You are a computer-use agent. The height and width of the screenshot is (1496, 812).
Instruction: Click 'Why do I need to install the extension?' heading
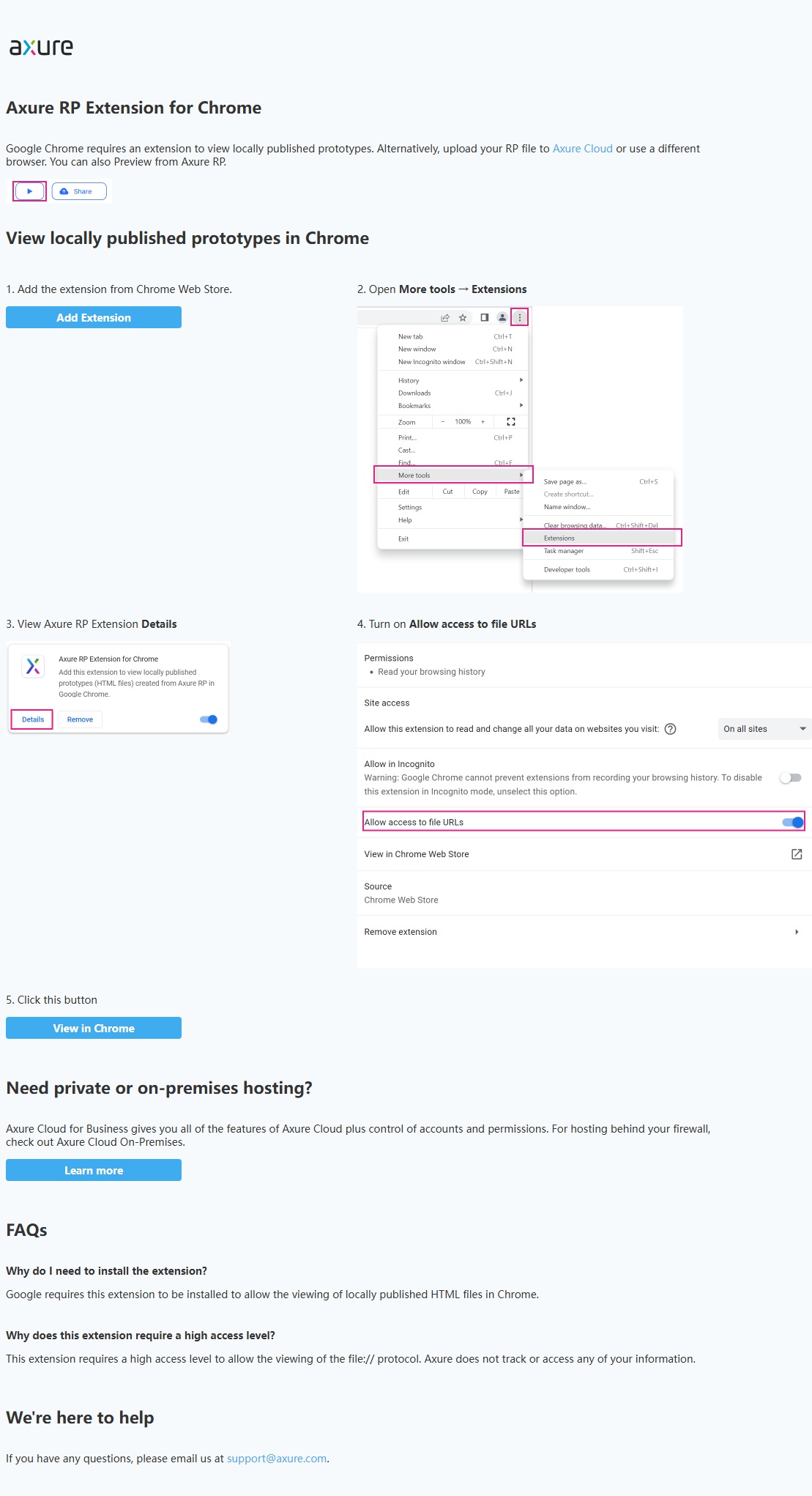(x=107, y=1271)
